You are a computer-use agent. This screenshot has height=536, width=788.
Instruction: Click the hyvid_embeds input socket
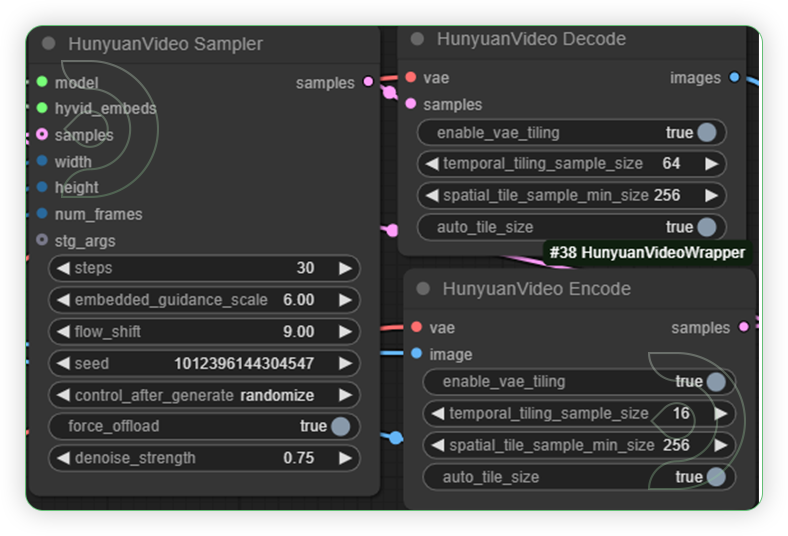42,108
